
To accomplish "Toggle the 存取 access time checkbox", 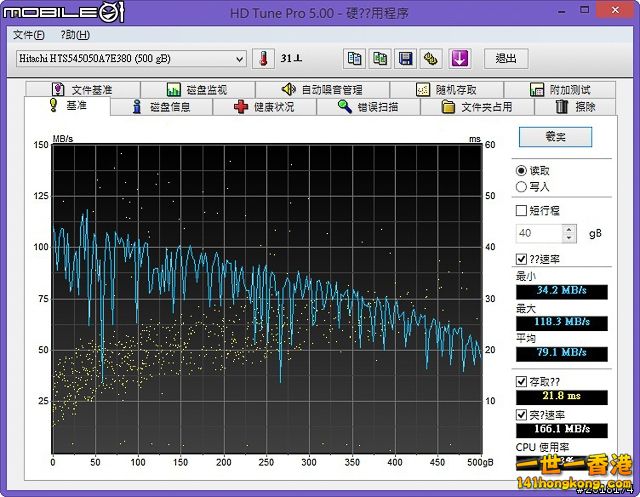I will (521, 382).
